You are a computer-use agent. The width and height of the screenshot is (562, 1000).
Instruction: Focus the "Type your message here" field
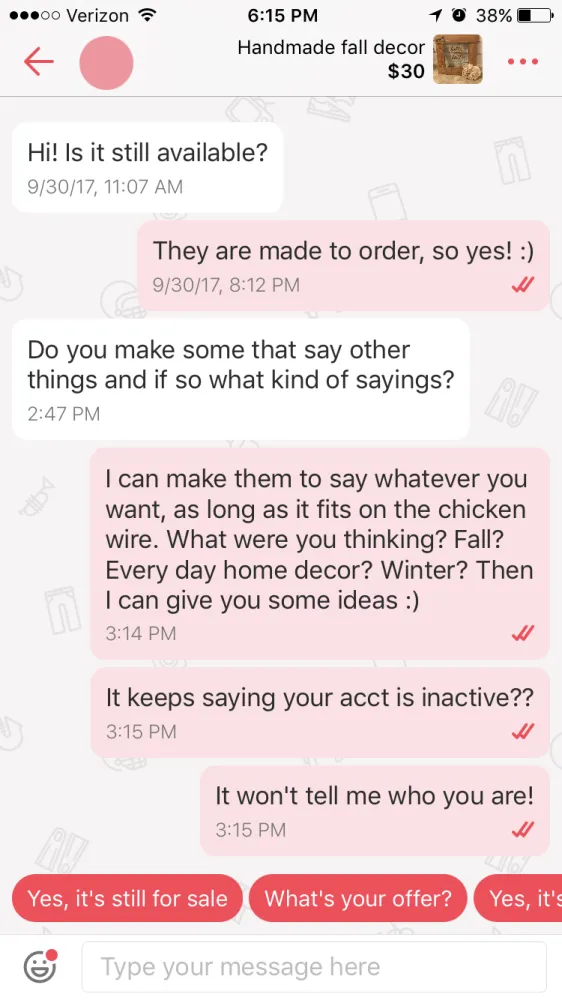[x=314, y=967]
